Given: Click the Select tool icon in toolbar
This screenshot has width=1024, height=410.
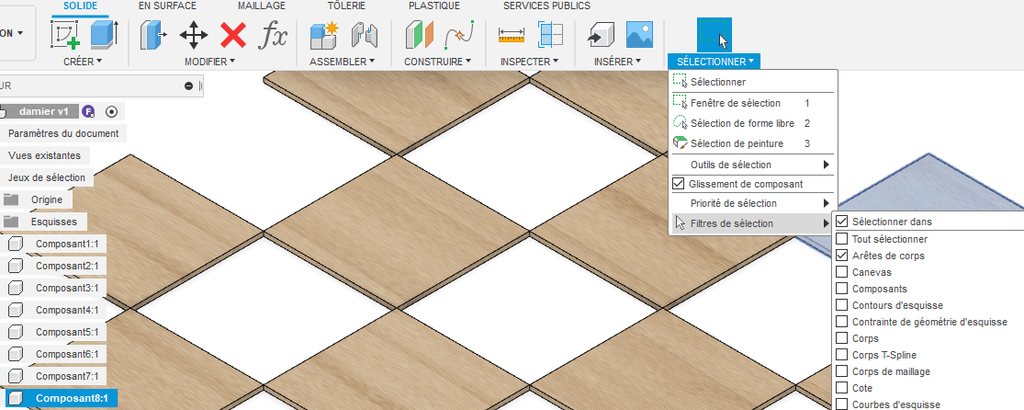Looking at the screenshot, I should pos(714,35).
